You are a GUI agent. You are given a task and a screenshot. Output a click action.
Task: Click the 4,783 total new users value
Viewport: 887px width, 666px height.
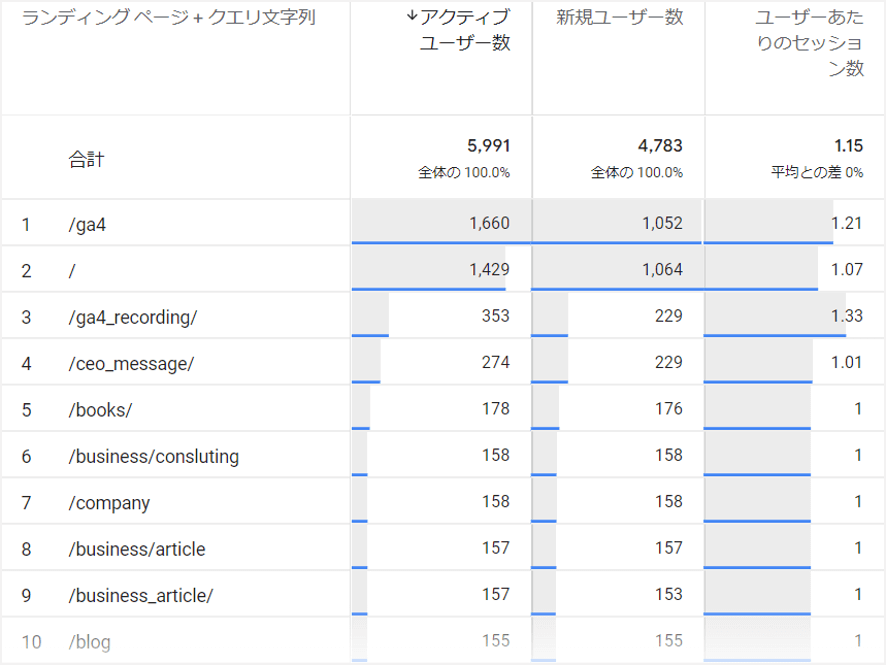point(660,146)
